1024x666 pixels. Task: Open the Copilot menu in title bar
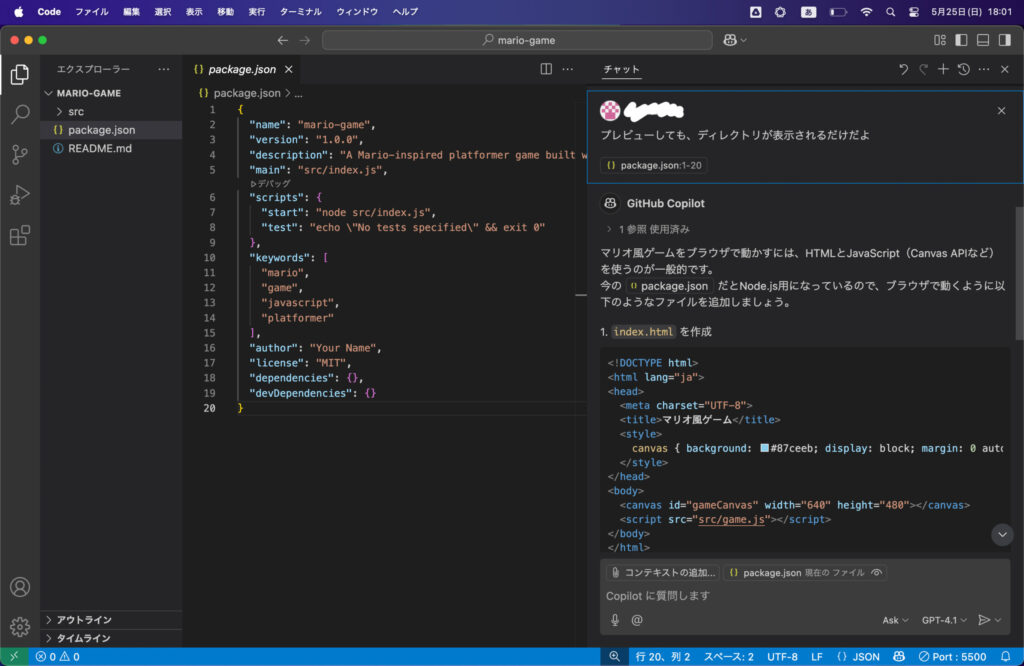pos(735,40)
